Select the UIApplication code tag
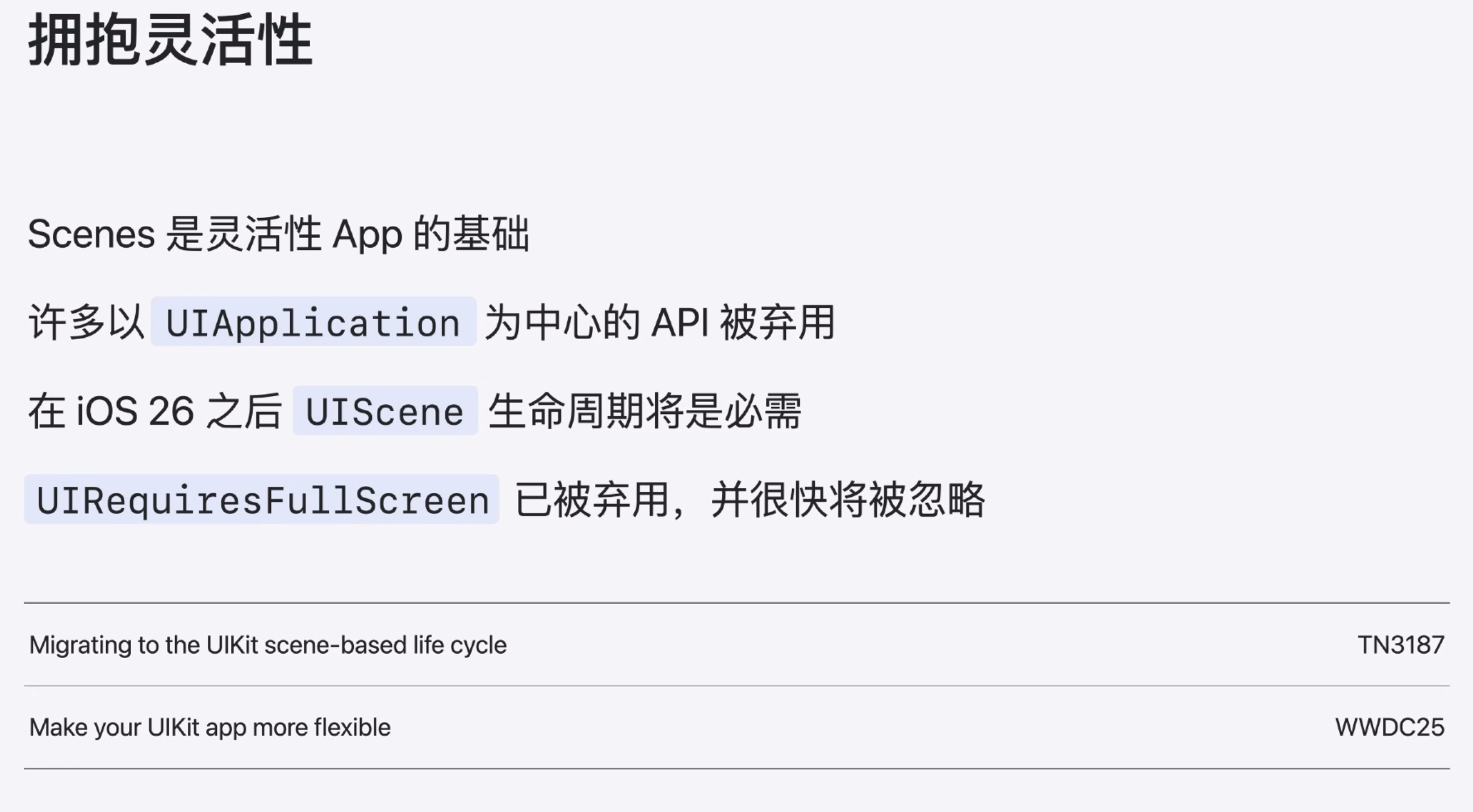The image size is (1473, 812). click(x=313, y=323)
